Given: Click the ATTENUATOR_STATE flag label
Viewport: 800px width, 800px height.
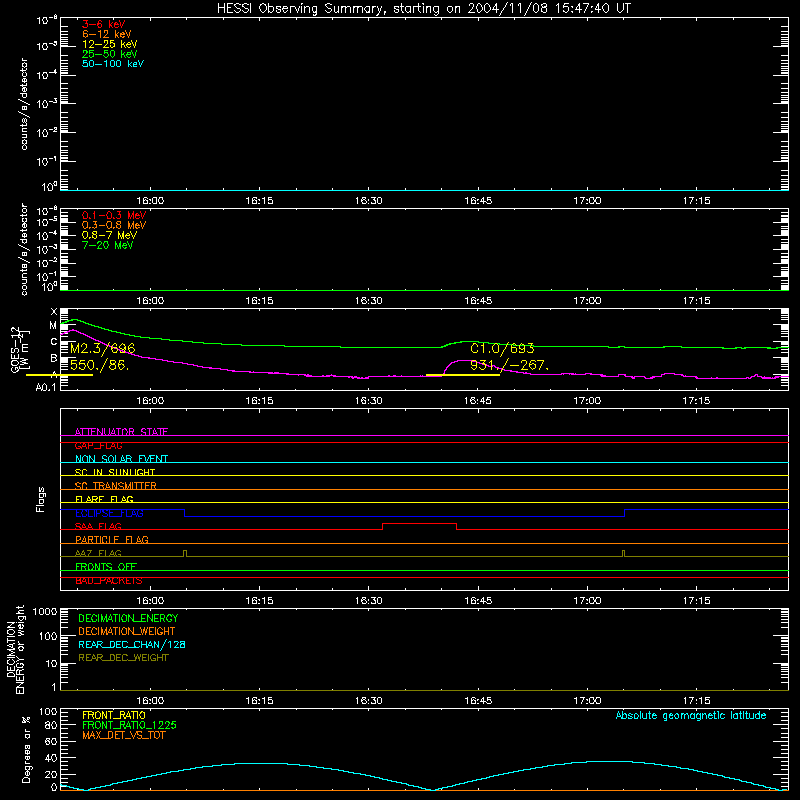Looking at the screenshot, I should (121, 432).
